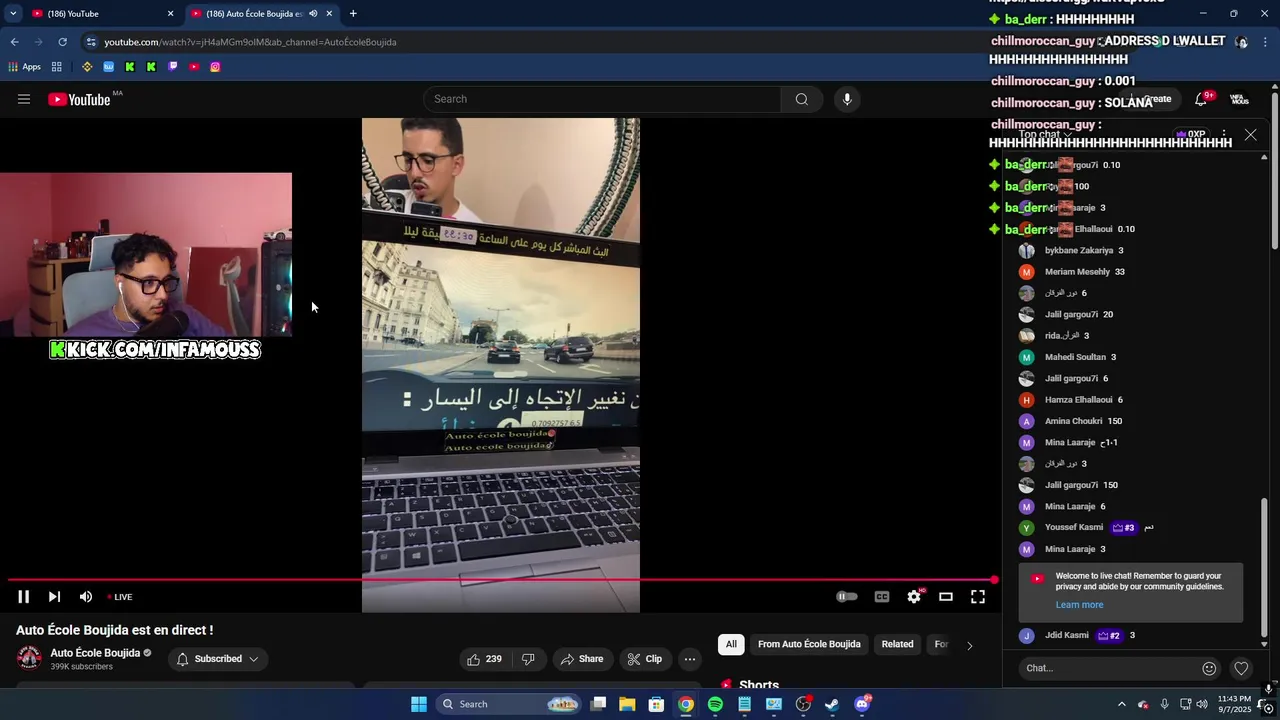Skip to next video
Viewport: 1280px width, 720px height.
pyautogui.click(x=54, y=597)
